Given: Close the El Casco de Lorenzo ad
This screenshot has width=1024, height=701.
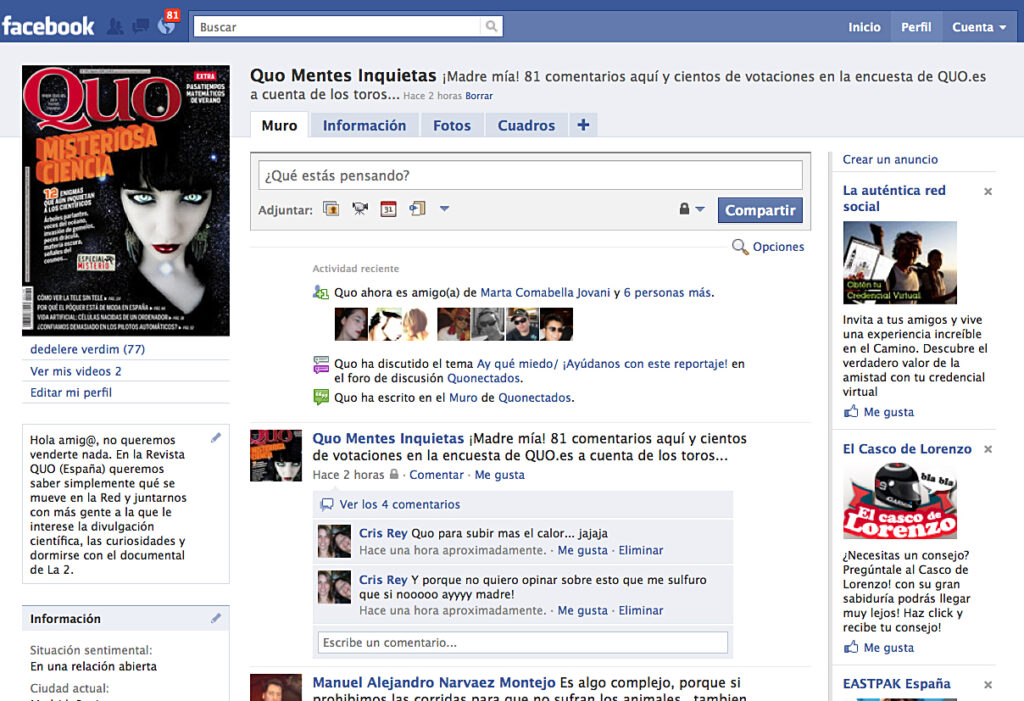Looking at the screenshot, I should pyautogui.click(x=988, y=449).
